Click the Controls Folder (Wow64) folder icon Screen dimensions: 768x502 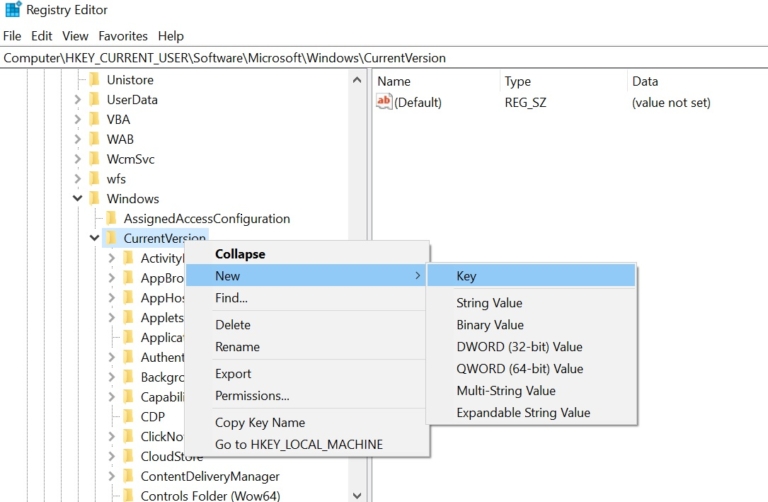(x=129, y=495)
